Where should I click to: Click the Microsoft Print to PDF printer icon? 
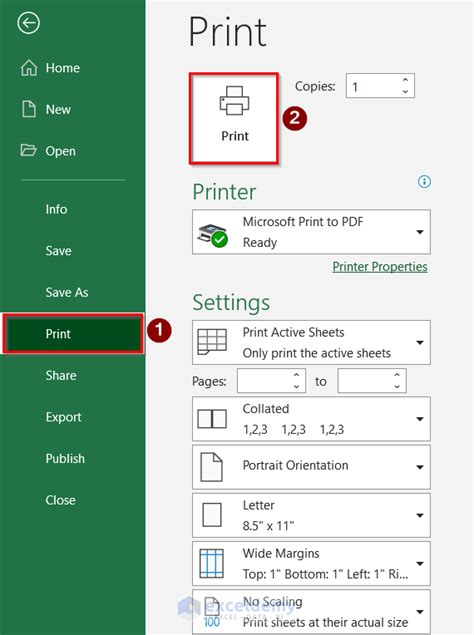[213, 235]
